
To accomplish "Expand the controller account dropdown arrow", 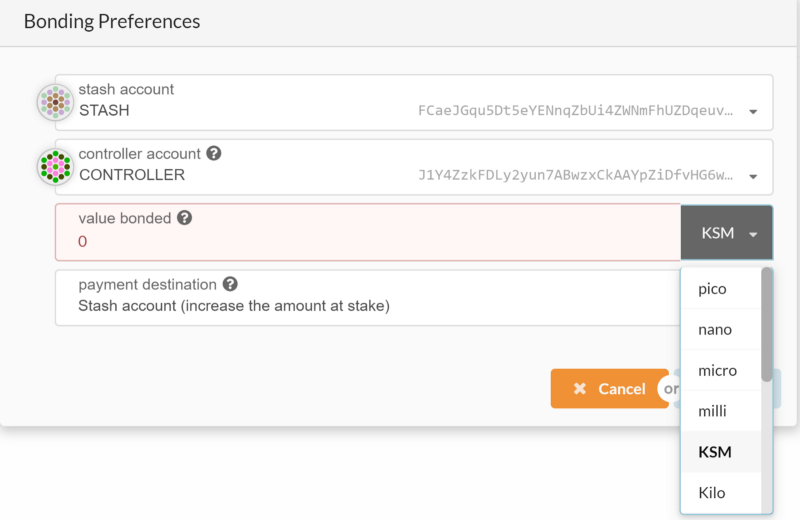I will tap(753, 177).
